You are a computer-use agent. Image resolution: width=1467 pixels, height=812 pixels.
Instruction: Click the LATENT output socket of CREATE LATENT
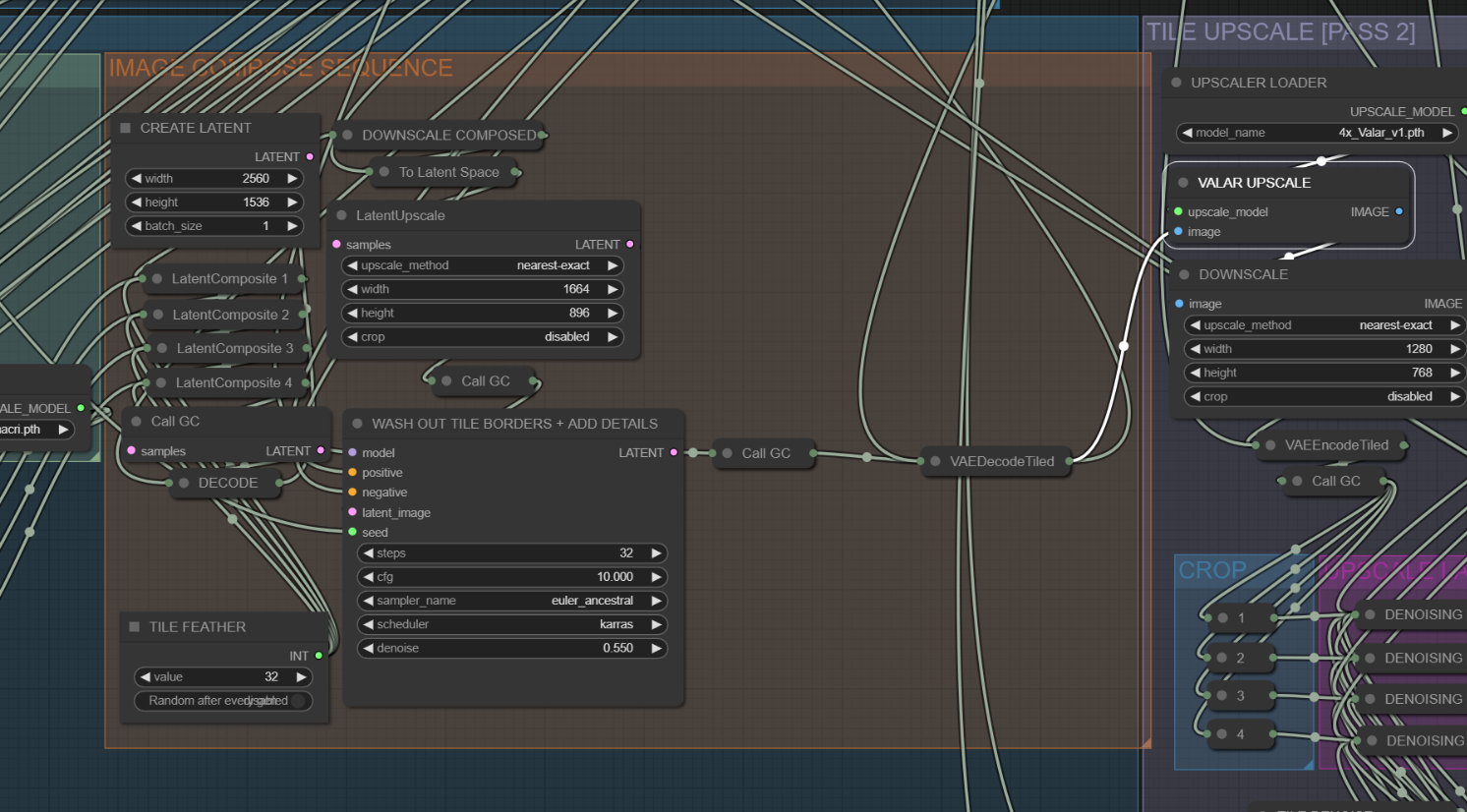pyautogui.click(x=310, y=156)
